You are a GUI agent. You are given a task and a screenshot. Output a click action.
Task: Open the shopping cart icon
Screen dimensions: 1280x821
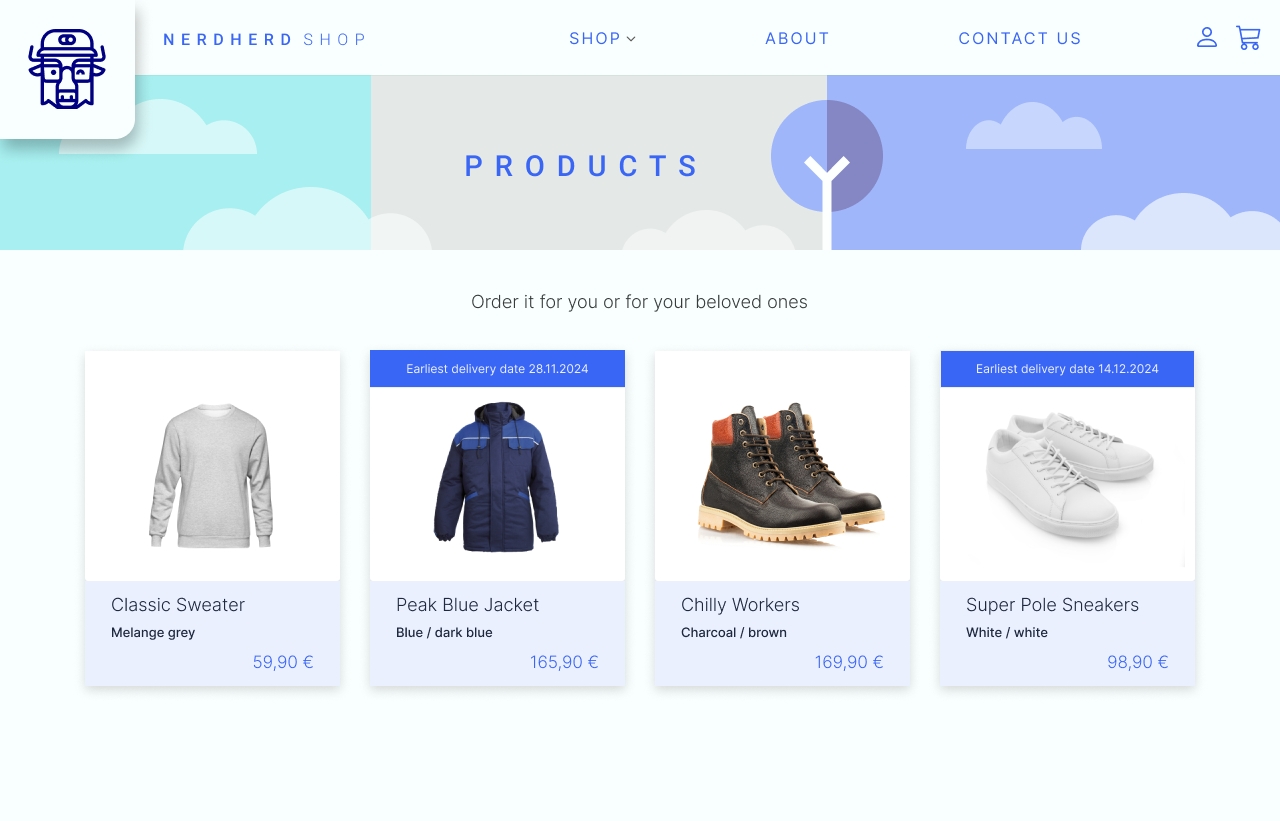pyautogui.click(x=1248, y=38)
